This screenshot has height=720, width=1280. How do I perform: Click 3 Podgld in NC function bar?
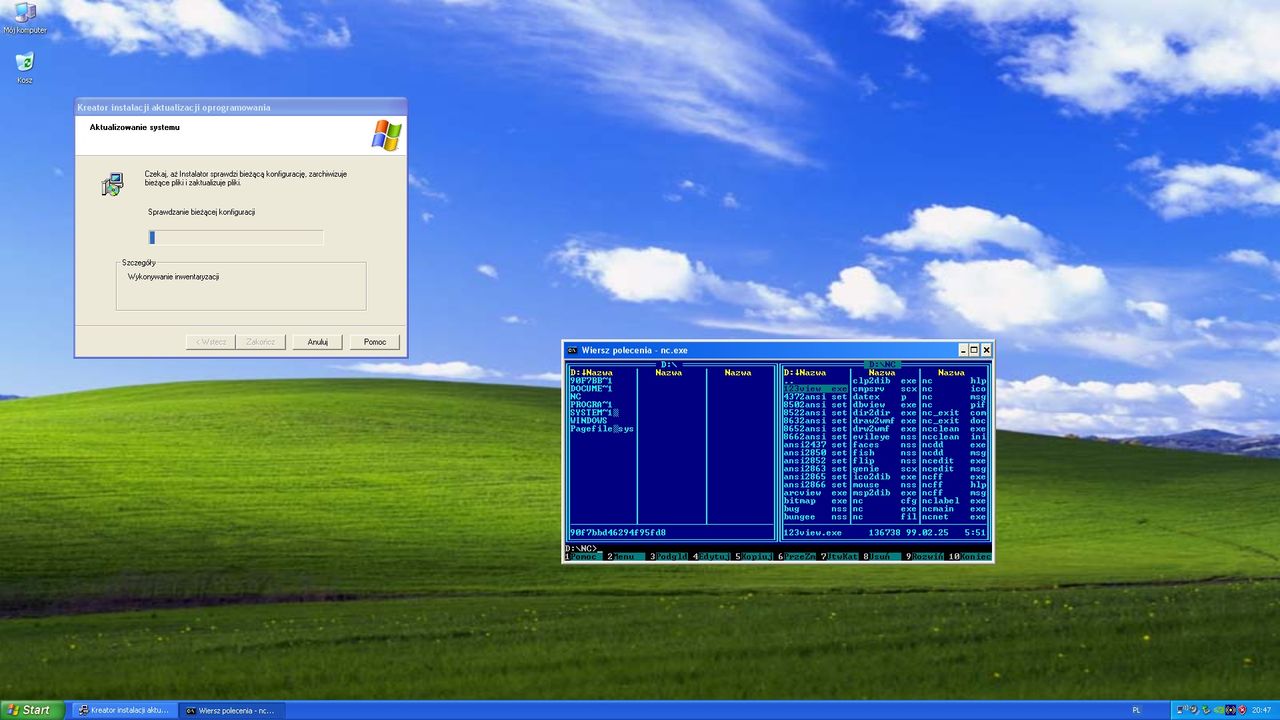pos(668,556)
